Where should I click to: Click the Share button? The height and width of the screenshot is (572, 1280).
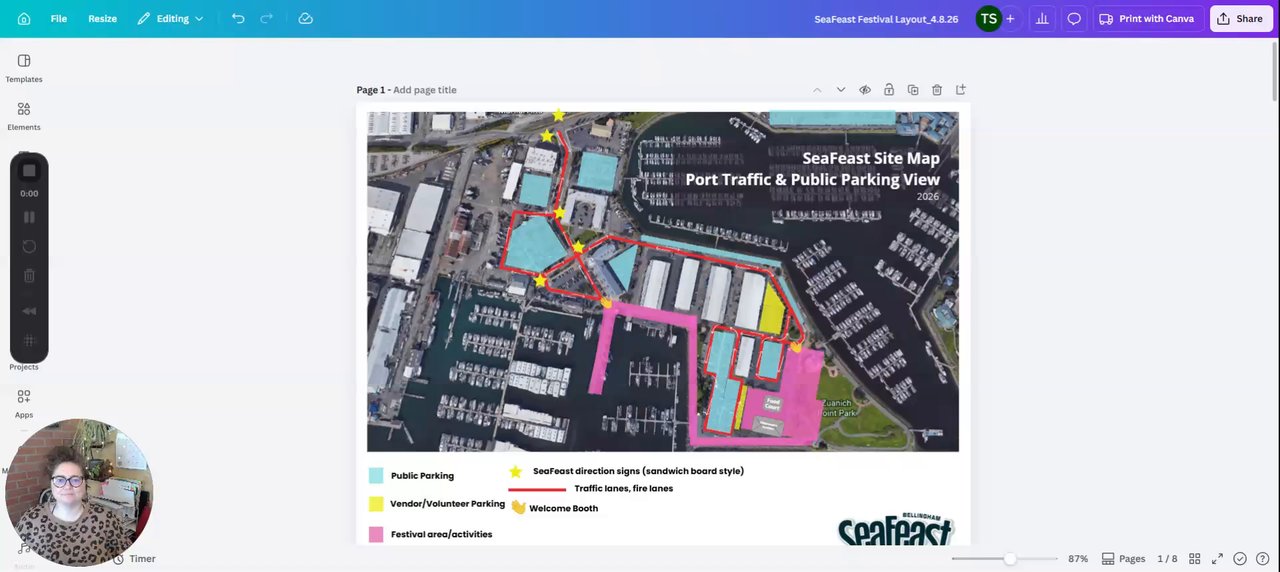[1240, 19]
